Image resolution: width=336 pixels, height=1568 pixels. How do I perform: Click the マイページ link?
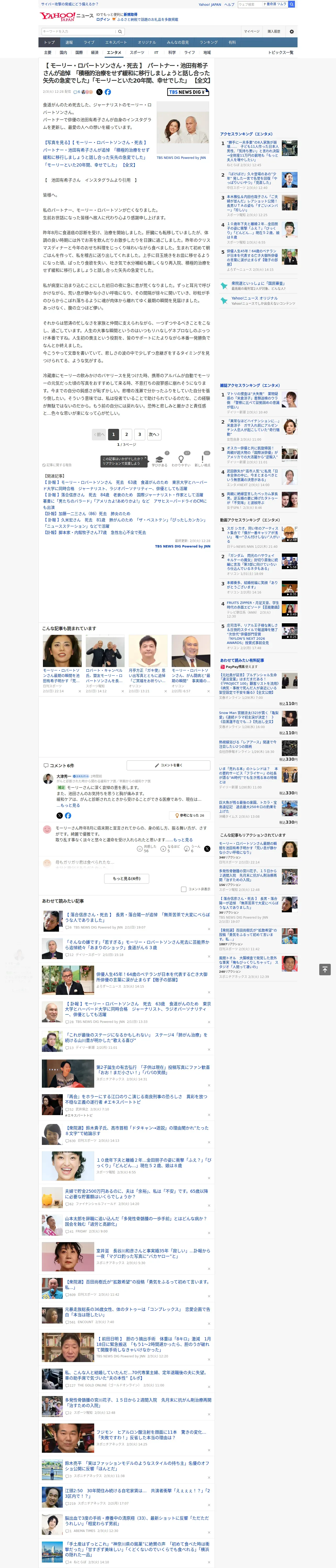[252, 32]
